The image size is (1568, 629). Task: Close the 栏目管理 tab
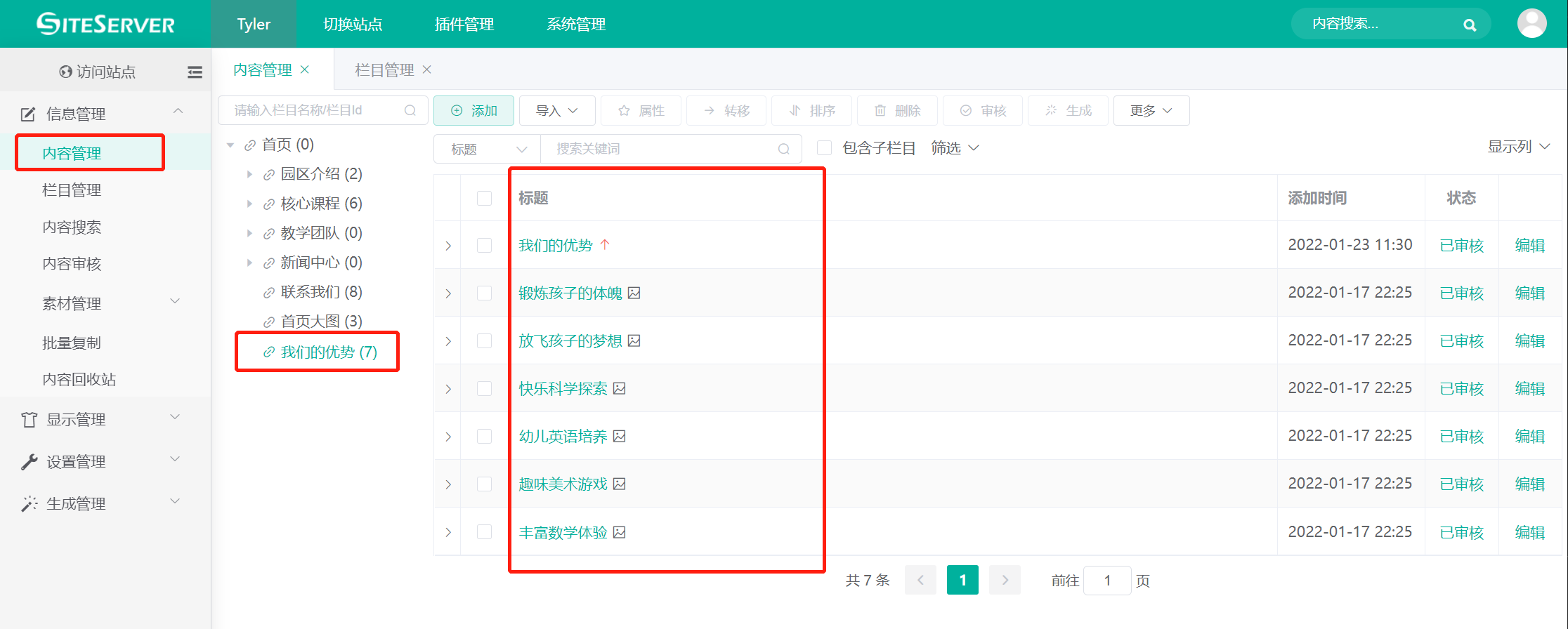pyautogui.click(x=426, y=69)
